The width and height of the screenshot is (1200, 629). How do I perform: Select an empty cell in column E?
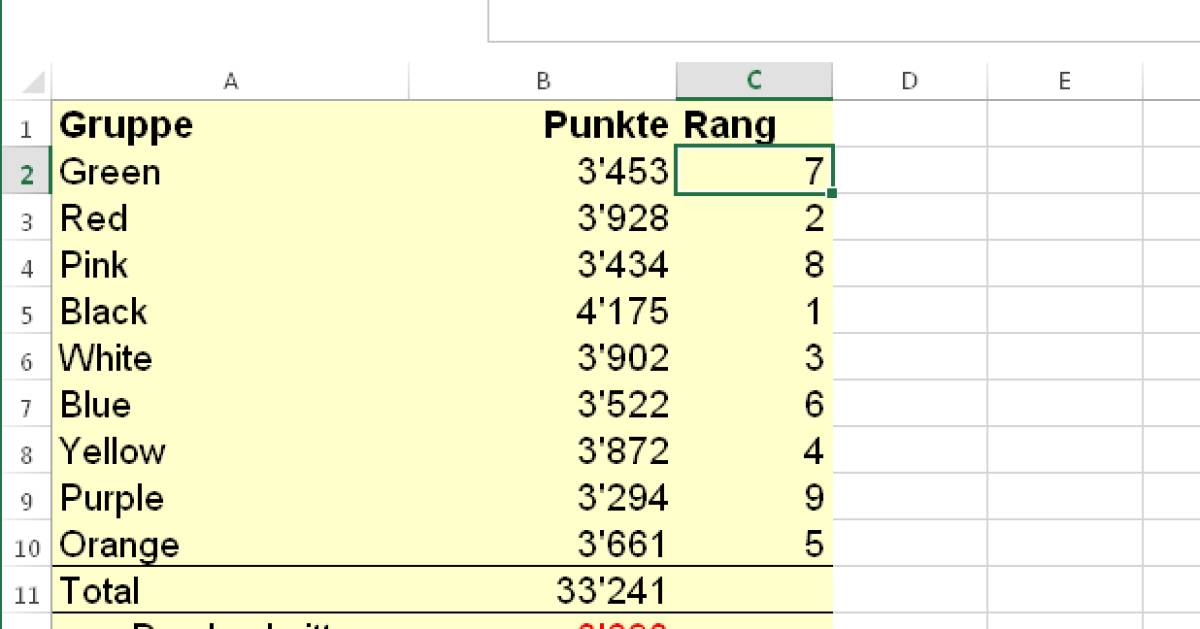(1064, 311)
